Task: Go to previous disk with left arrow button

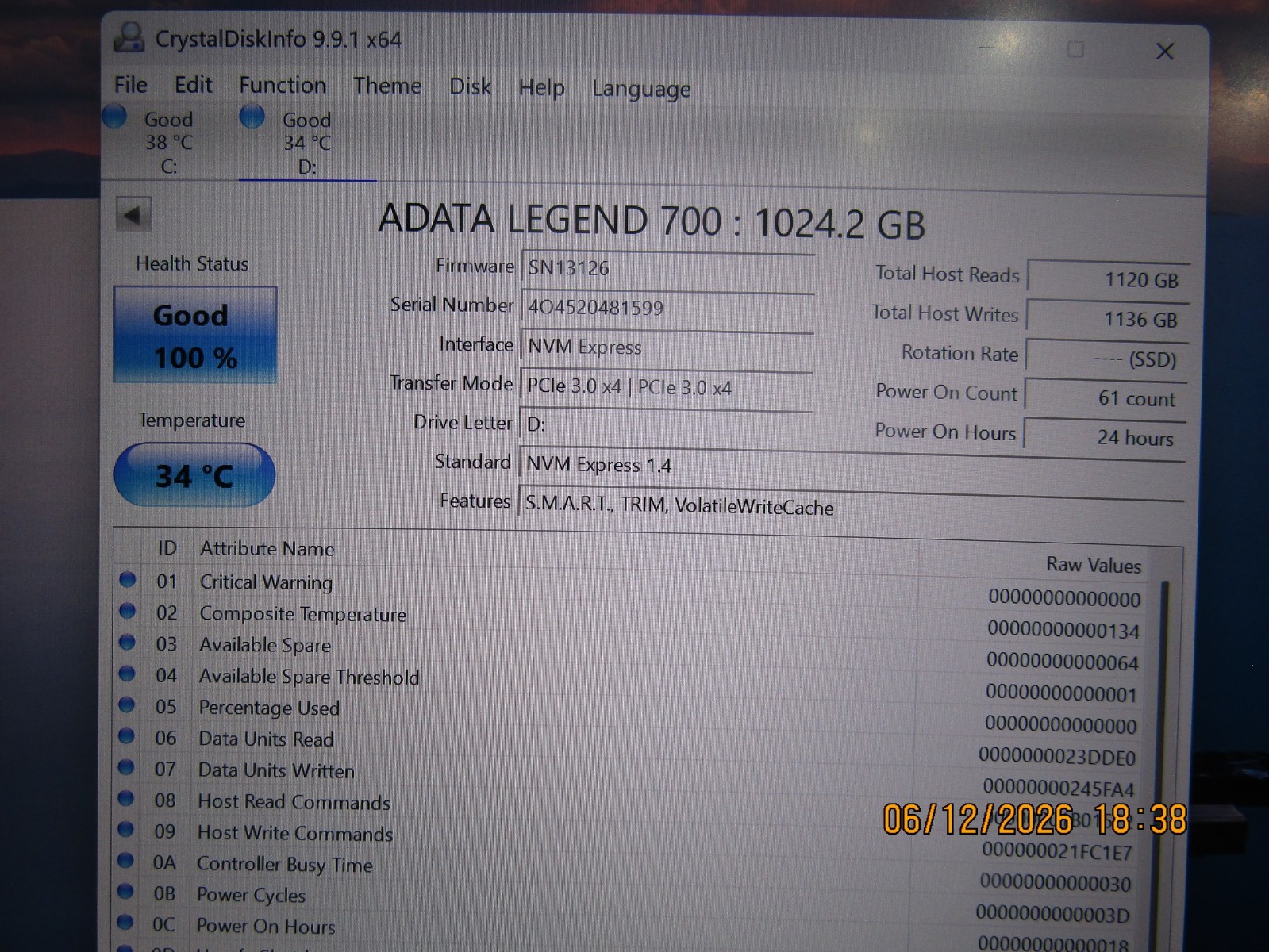Action: coord(133,214)
